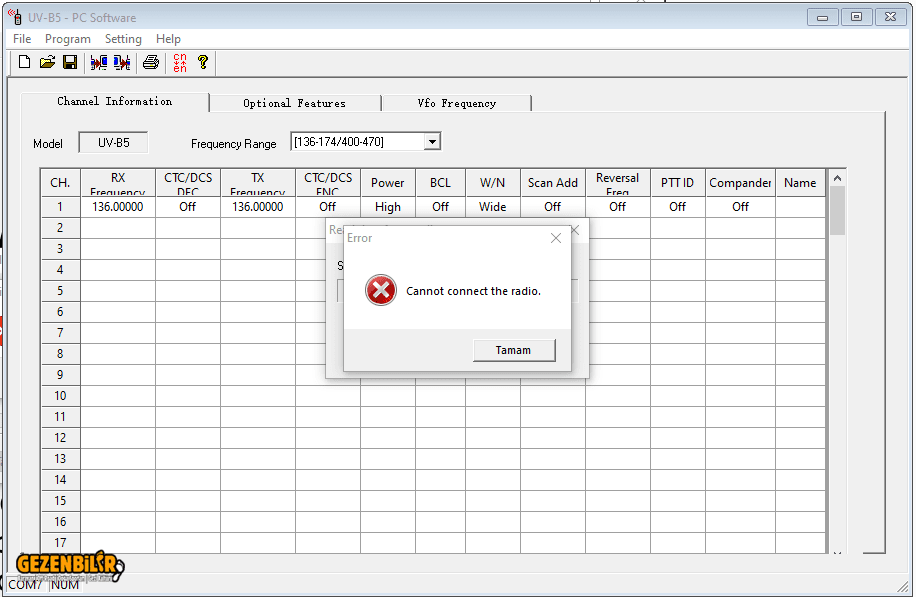916x597 pixels.
Task: Select channel row number 14
Action: [60, 480]
